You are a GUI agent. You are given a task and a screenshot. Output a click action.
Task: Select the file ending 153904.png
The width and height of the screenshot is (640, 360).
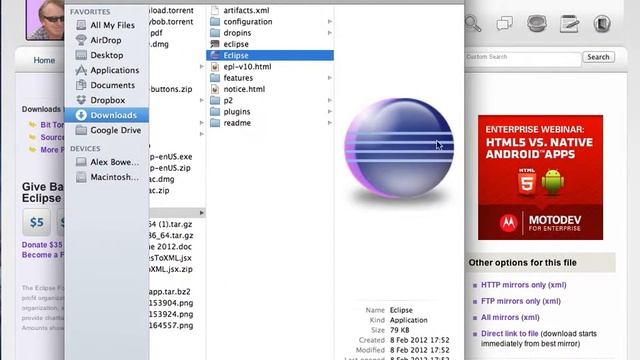coord(171,303)
